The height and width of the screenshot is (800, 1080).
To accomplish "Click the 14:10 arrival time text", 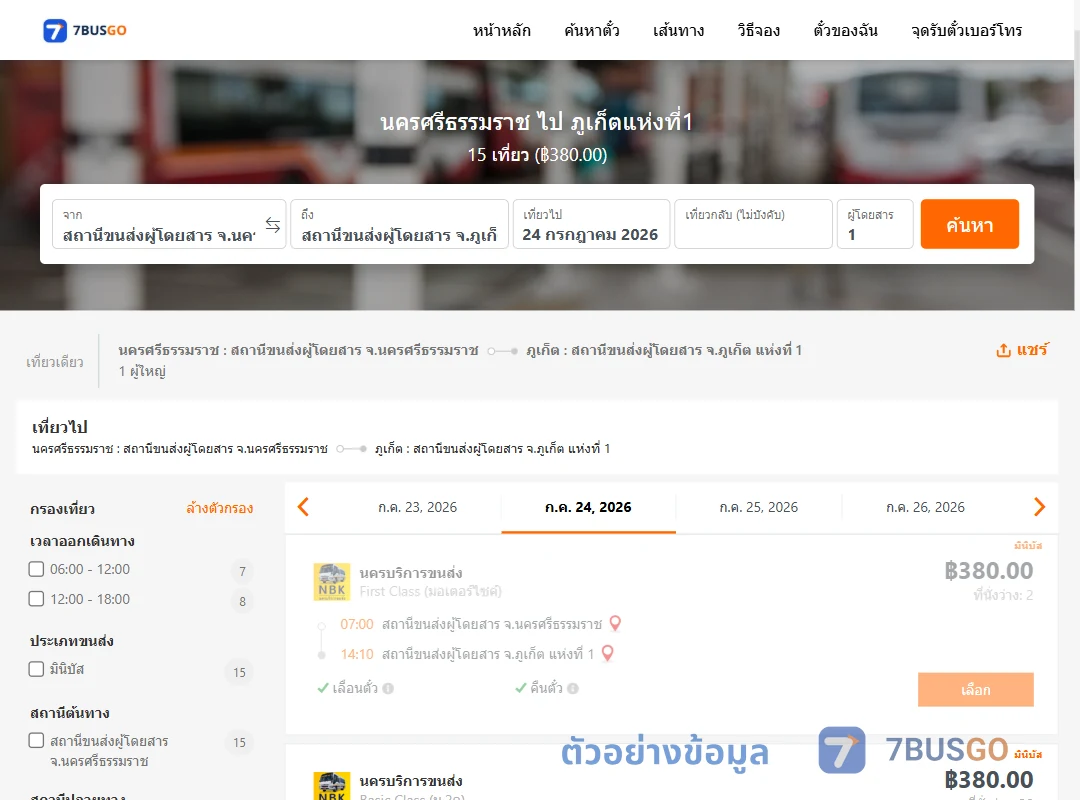I will point(357,654).
